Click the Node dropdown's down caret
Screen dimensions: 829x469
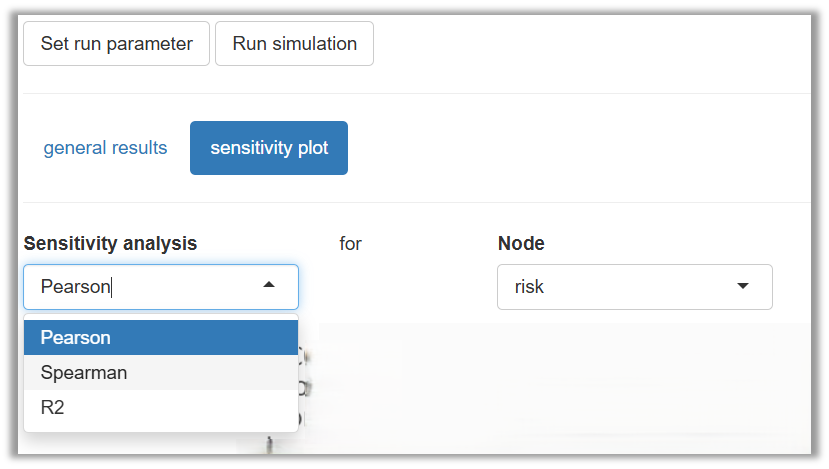[x=742, y=287]
